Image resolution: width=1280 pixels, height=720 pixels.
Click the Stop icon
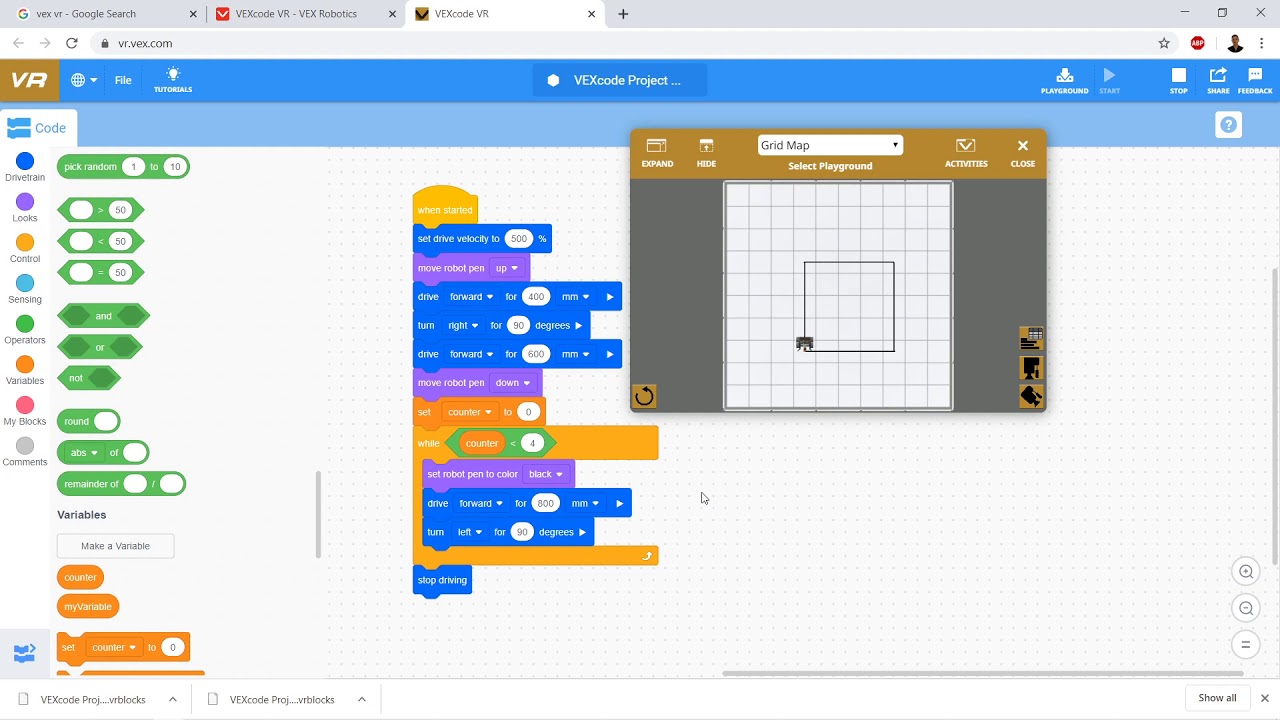click(x=1179, y=80)
